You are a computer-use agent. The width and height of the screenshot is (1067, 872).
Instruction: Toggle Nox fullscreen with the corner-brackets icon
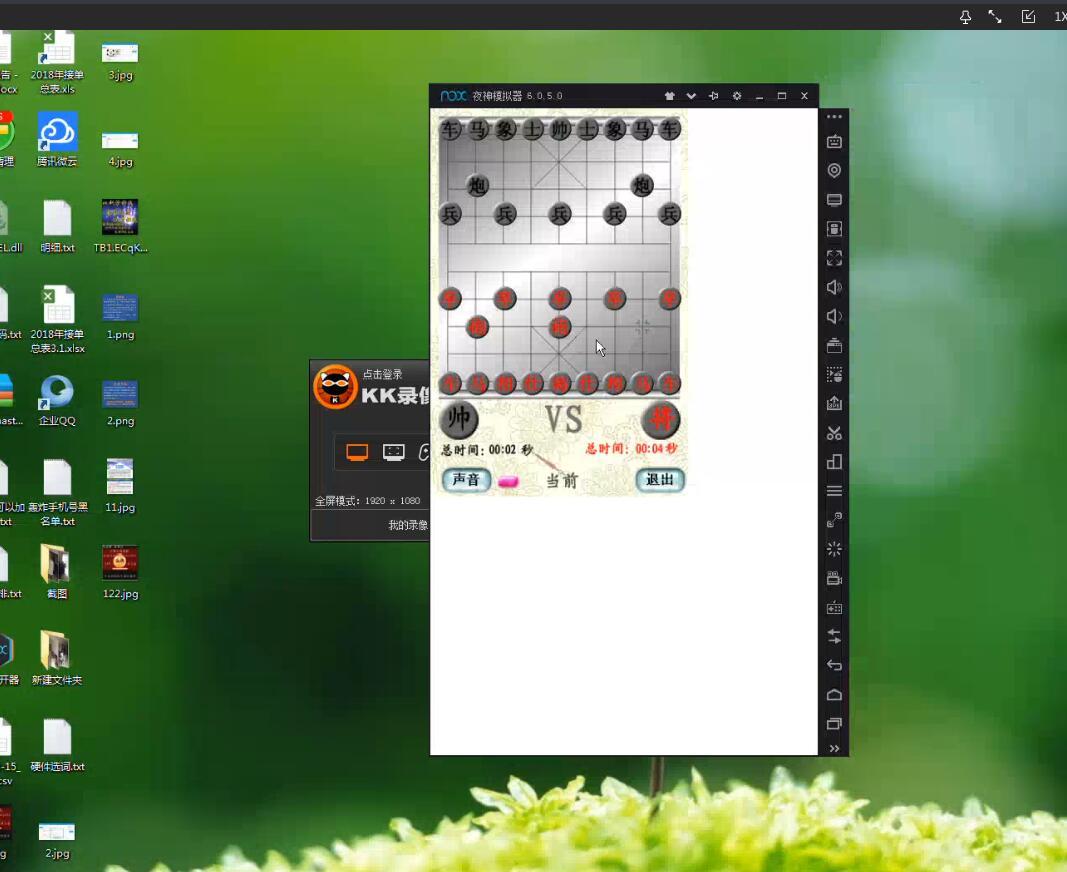coord(834,258)
